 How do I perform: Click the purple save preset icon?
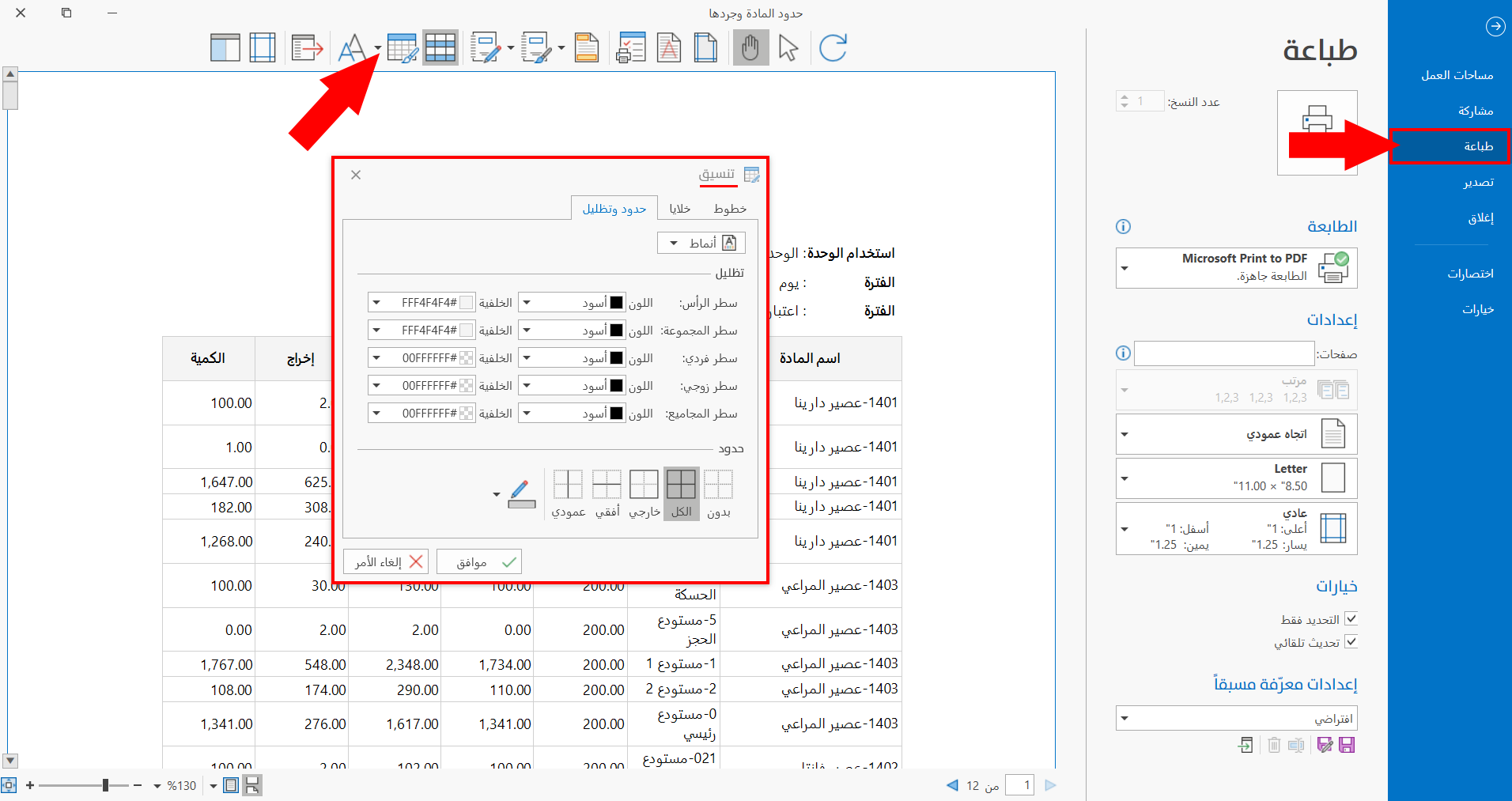point(1348,745)
